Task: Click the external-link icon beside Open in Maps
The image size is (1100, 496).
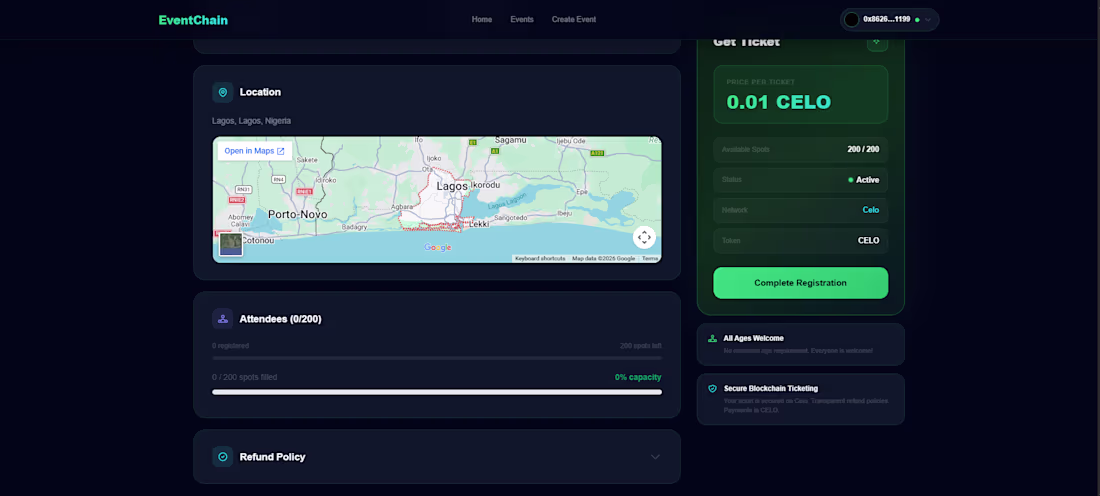Action: (x=281, y=151)
